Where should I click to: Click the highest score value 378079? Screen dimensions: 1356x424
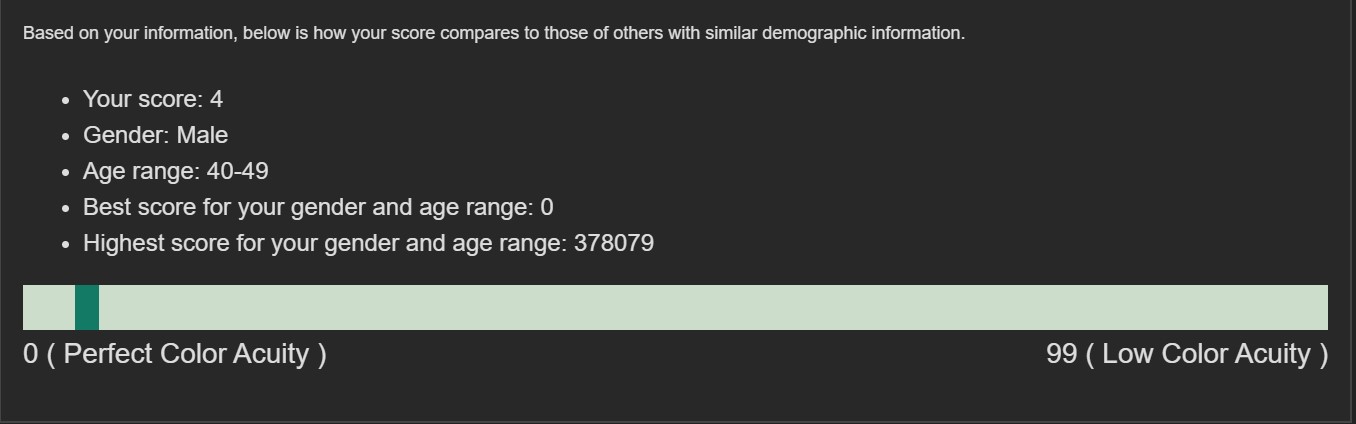pos(614,243)
